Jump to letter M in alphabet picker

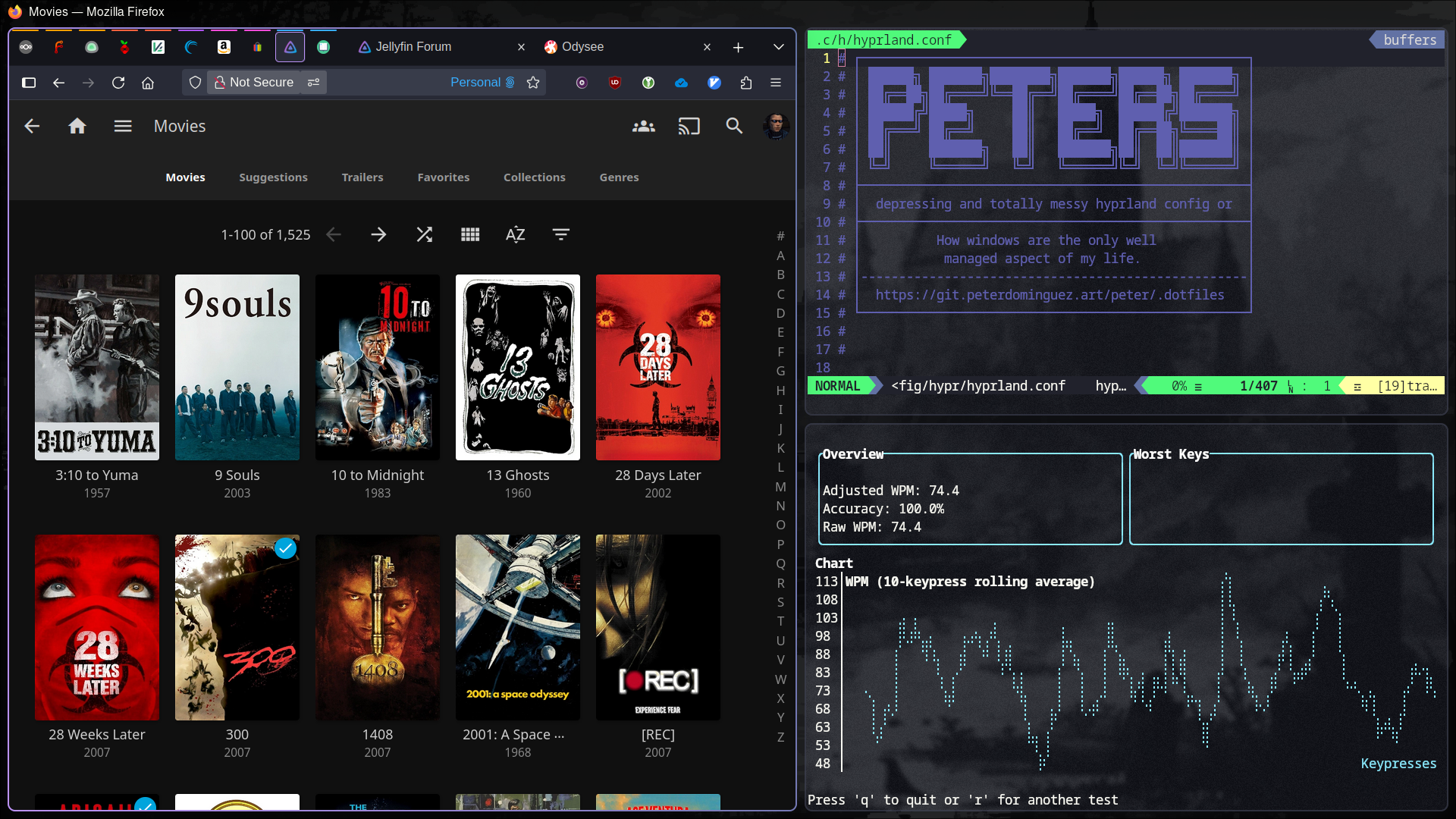coord(780,487)
